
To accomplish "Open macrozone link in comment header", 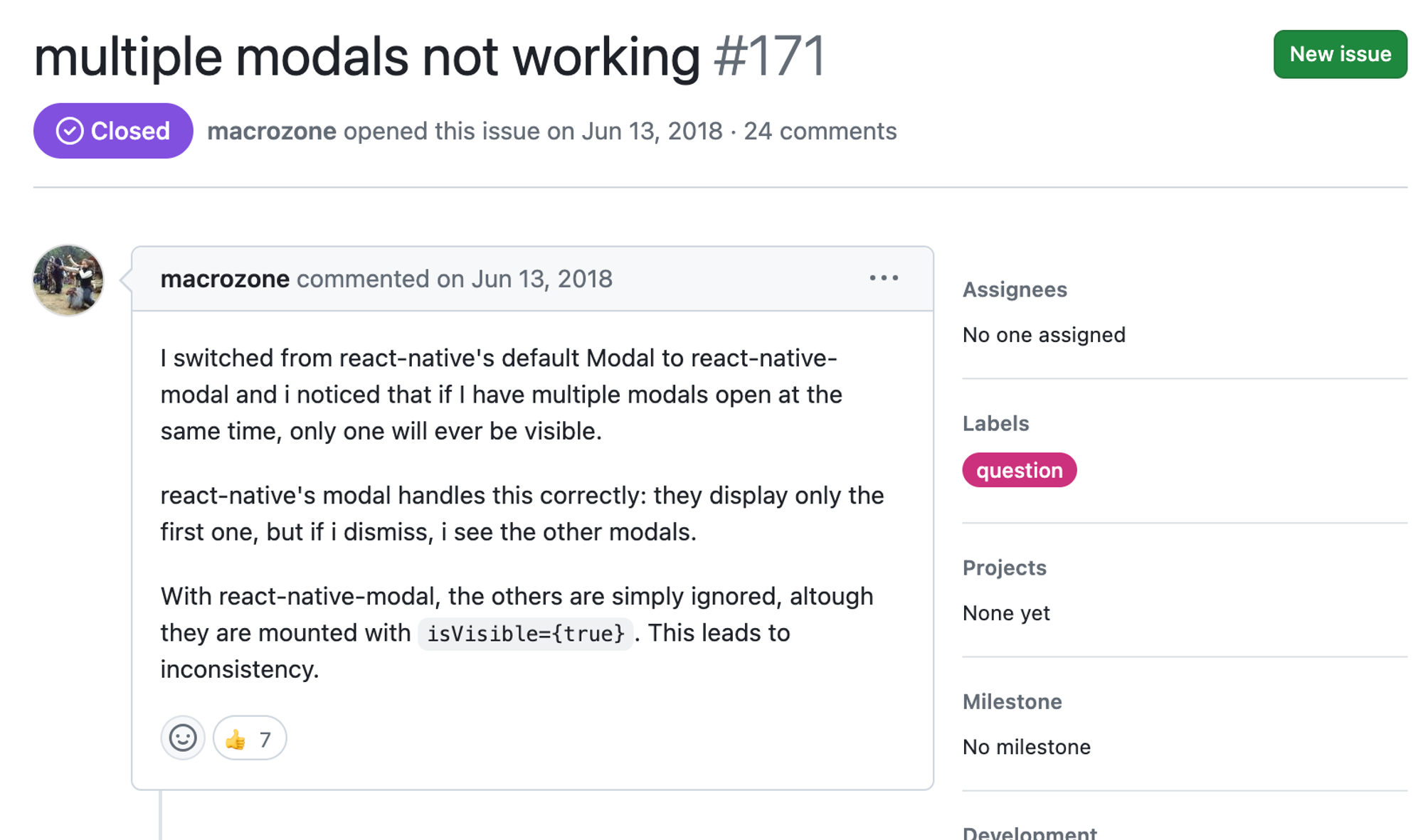I will point(225,279).
